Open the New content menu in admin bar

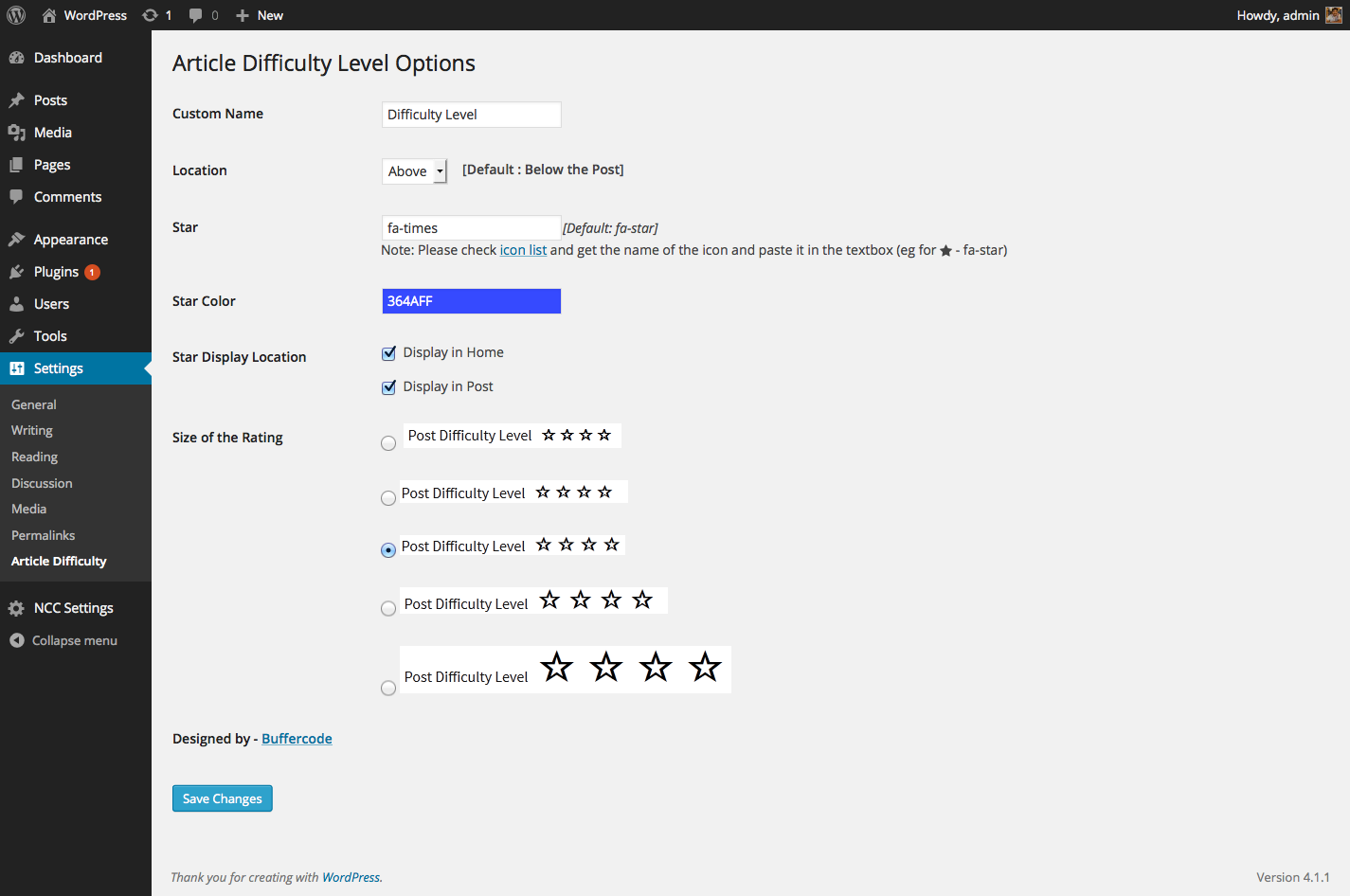click(x=260, y=15)
